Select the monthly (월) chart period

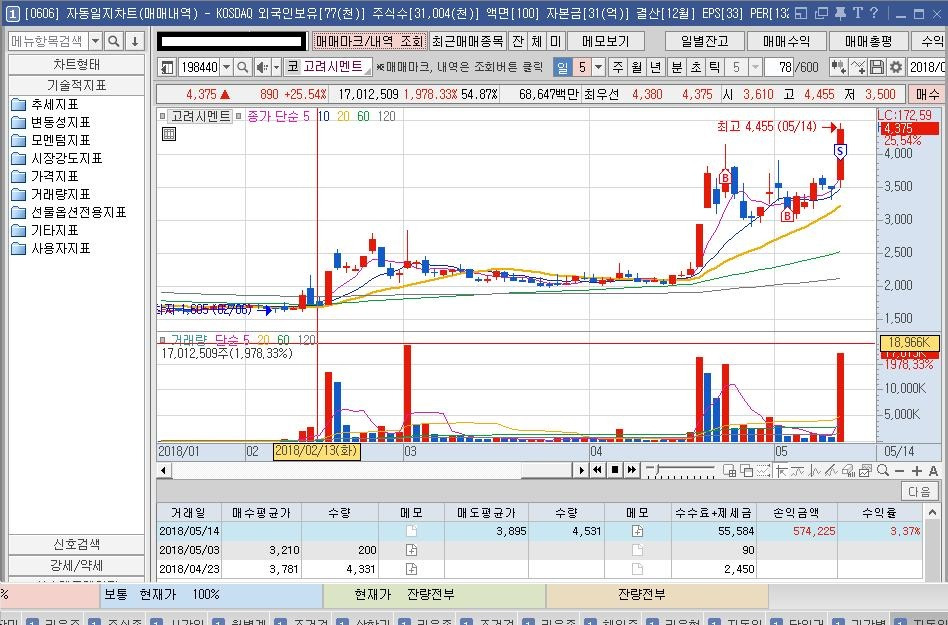tap(637, 67)
